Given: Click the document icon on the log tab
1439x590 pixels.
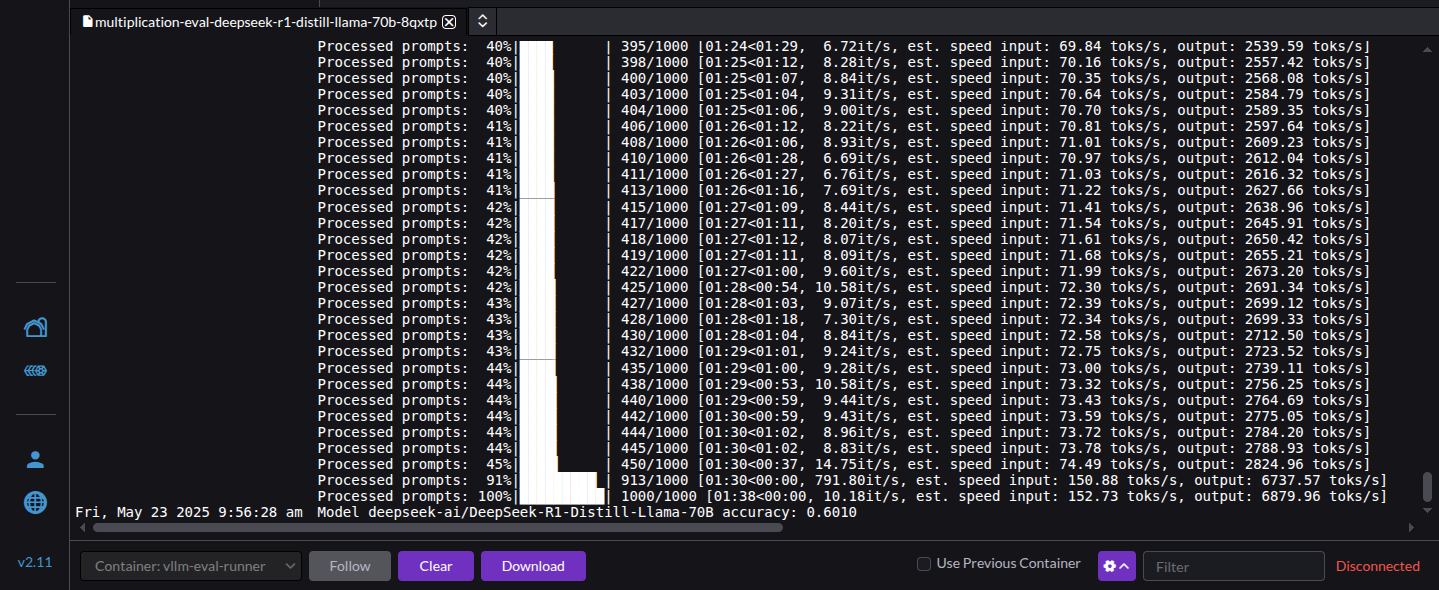Looking at the screenshot, I should (88, 21).
